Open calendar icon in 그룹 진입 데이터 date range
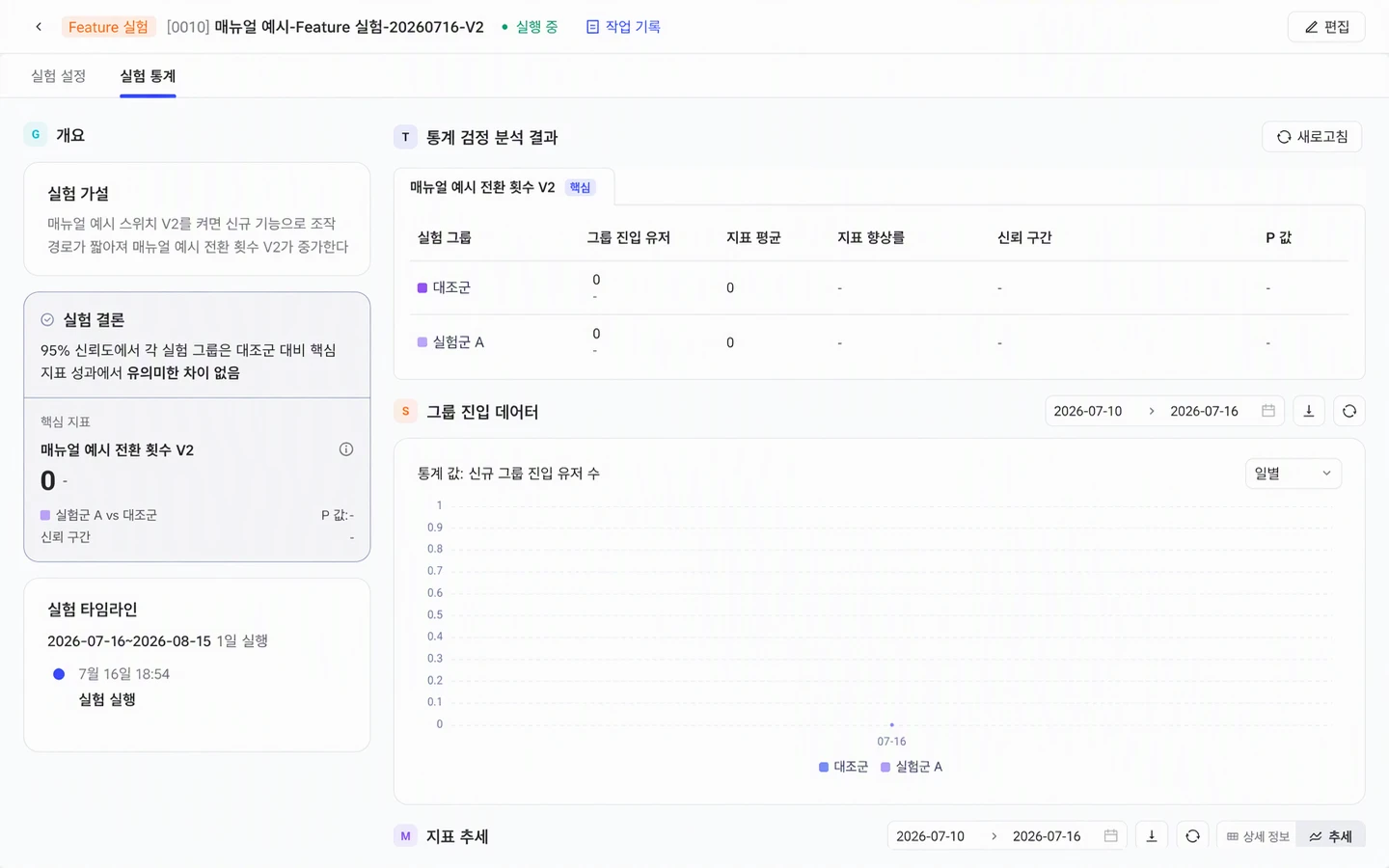Image resolution: width=1389 pixels, height=868 pixels. 1268,411
